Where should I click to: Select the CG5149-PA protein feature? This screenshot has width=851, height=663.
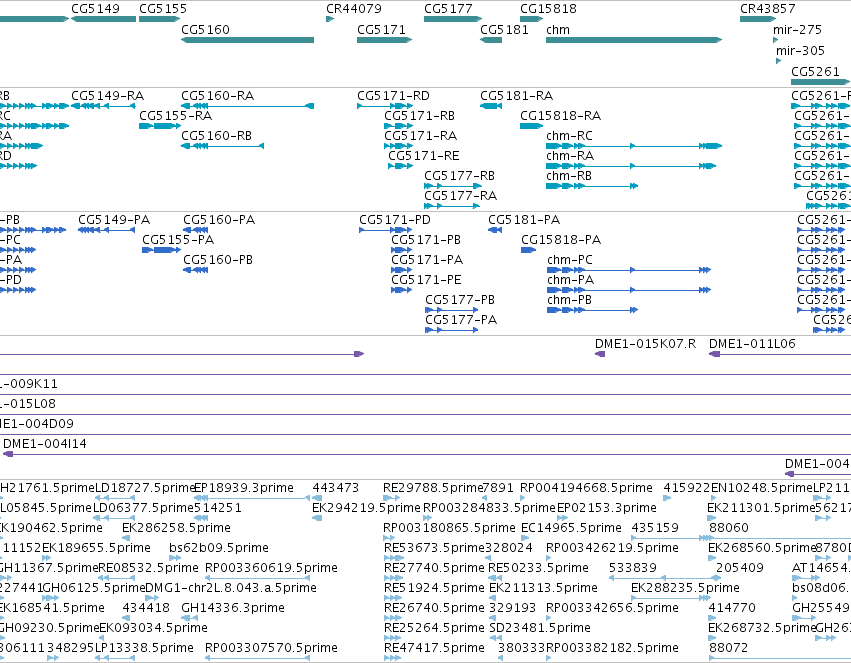pos(106,230)
